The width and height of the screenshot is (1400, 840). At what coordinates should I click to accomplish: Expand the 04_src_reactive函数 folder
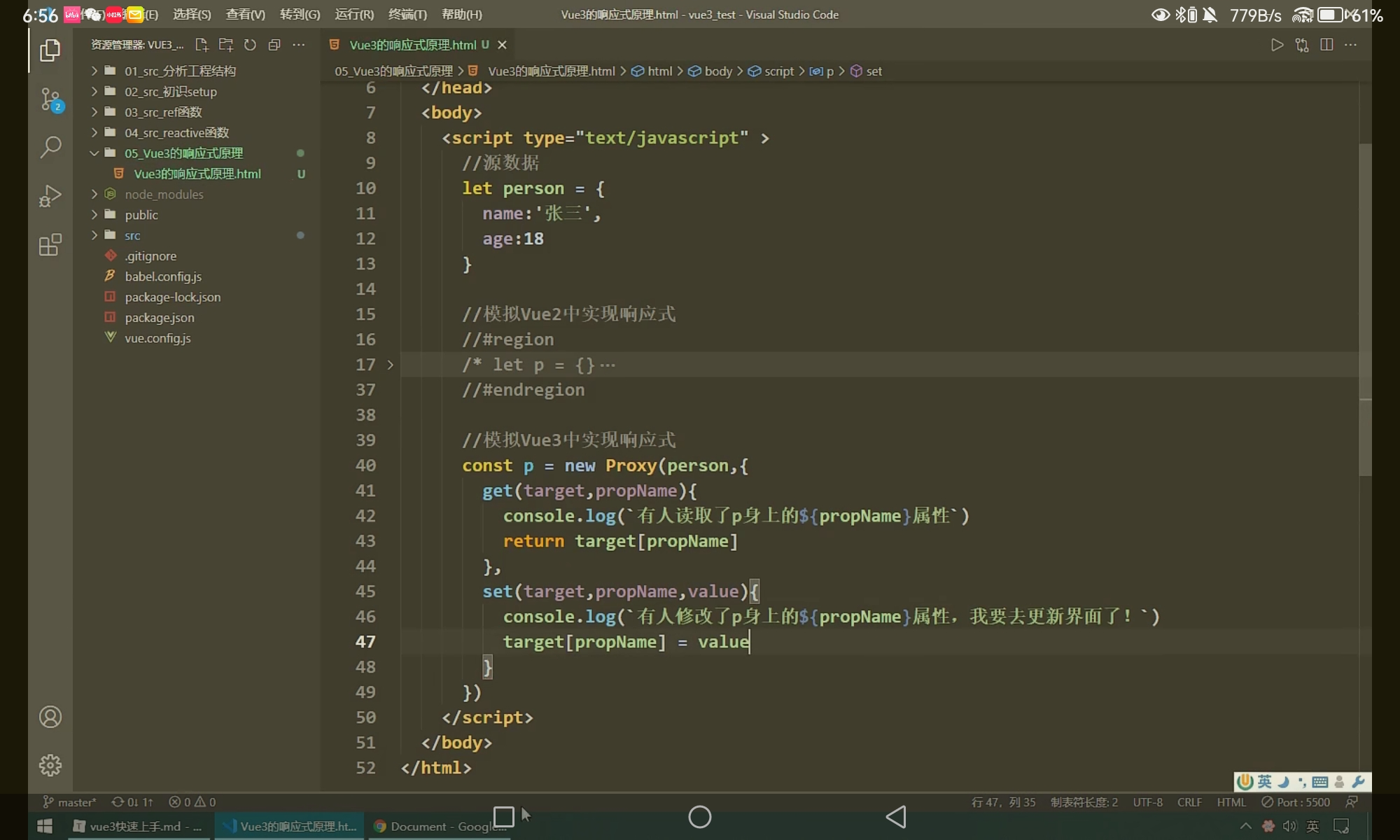point(176,132)
